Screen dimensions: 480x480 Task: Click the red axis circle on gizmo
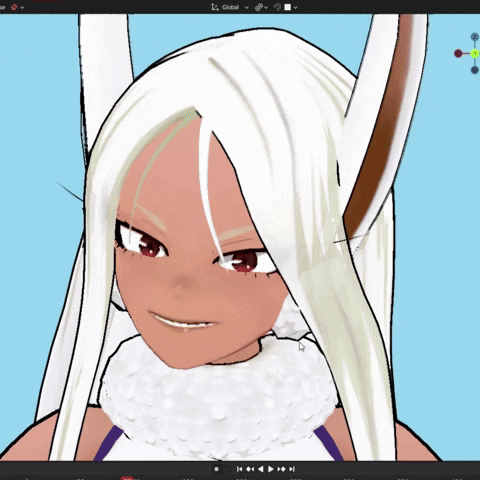point(458,53)
